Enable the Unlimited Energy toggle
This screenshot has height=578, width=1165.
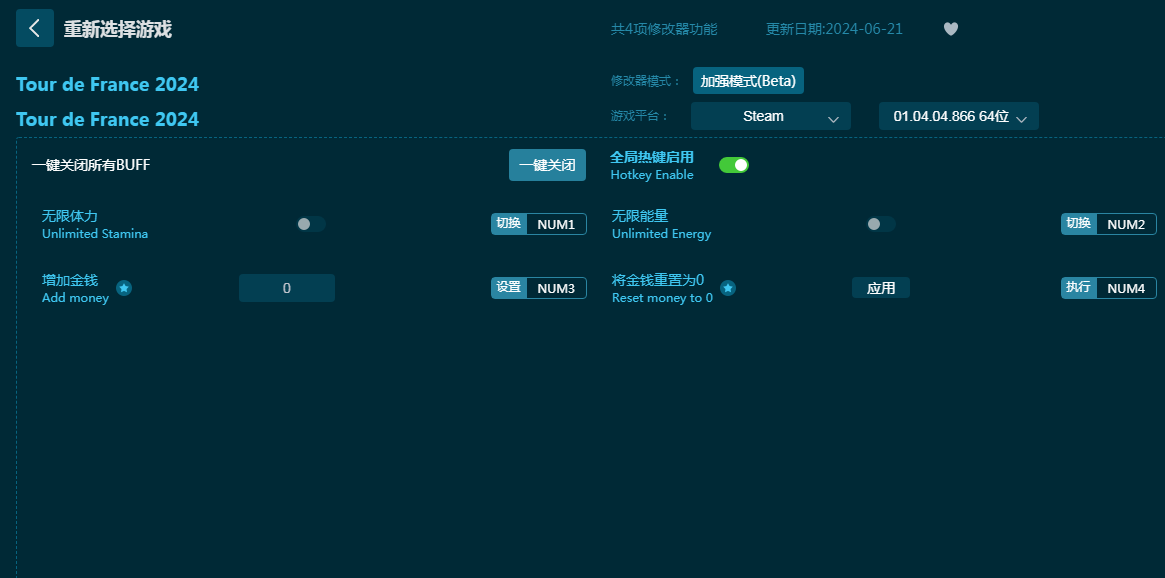tap(880, 224)
